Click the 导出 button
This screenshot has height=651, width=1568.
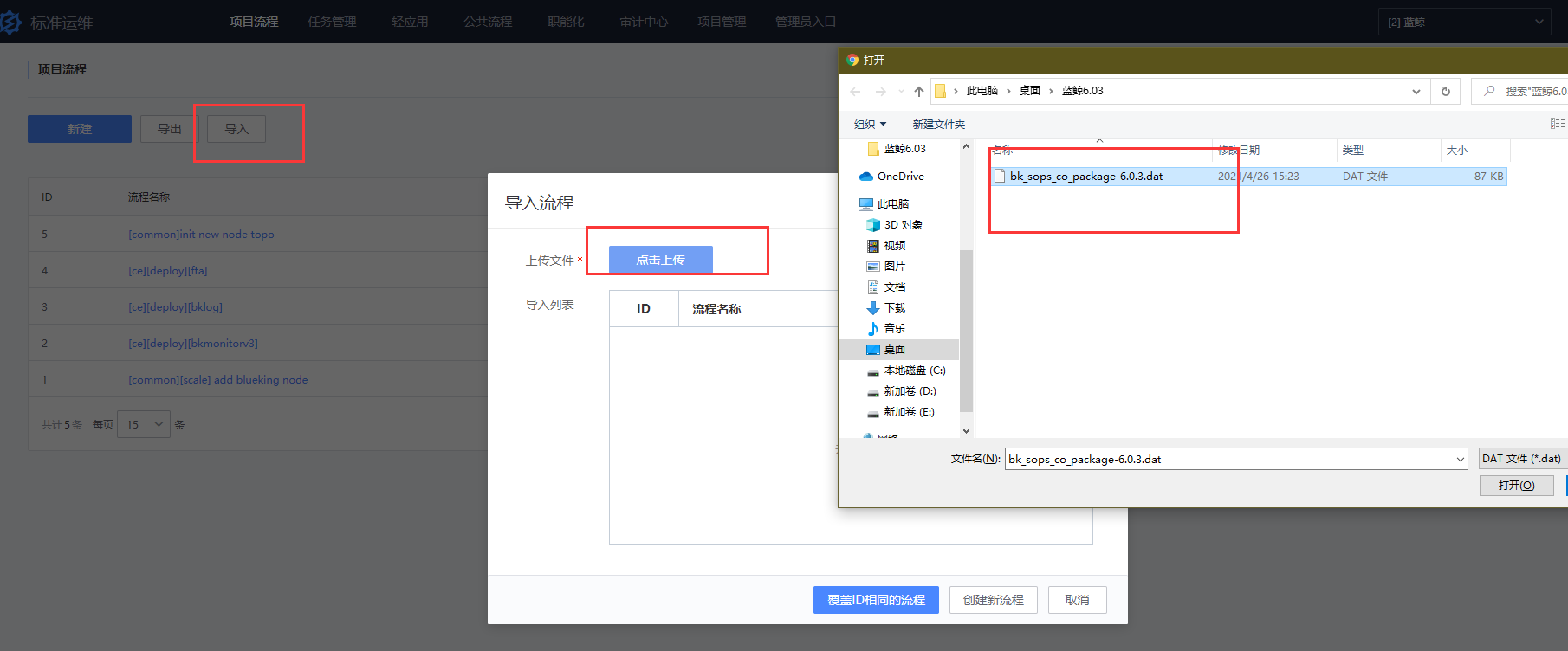click(x=170, y=129)
